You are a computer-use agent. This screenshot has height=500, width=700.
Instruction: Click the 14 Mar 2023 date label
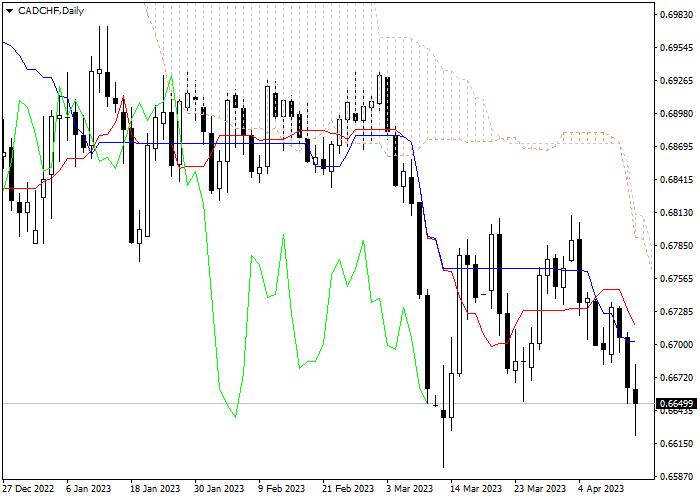pos(476,488)
